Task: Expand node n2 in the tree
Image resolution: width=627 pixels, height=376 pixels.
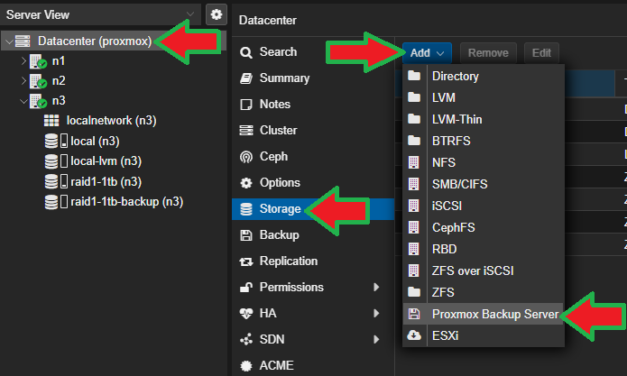Action: coord(24,81)
